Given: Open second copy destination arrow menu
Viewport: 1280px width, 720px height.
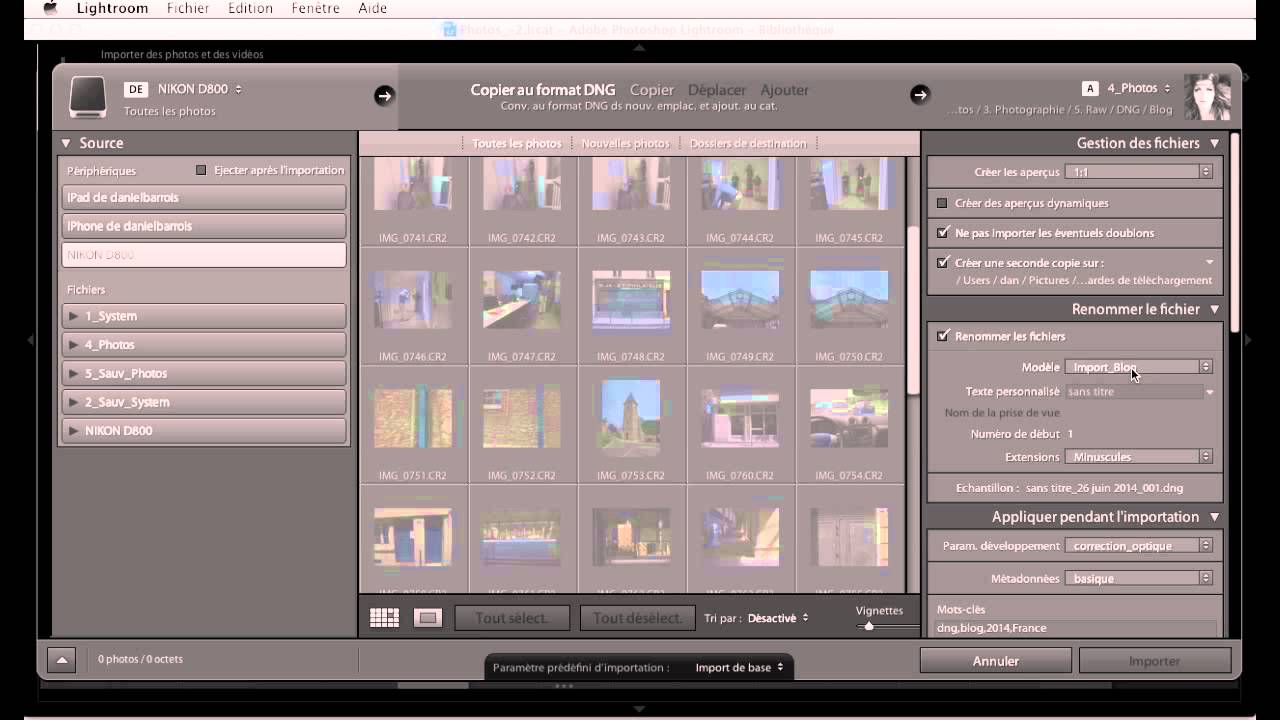Looking at the screenshot, I should pyautogui.click(x=1209, y=263).
